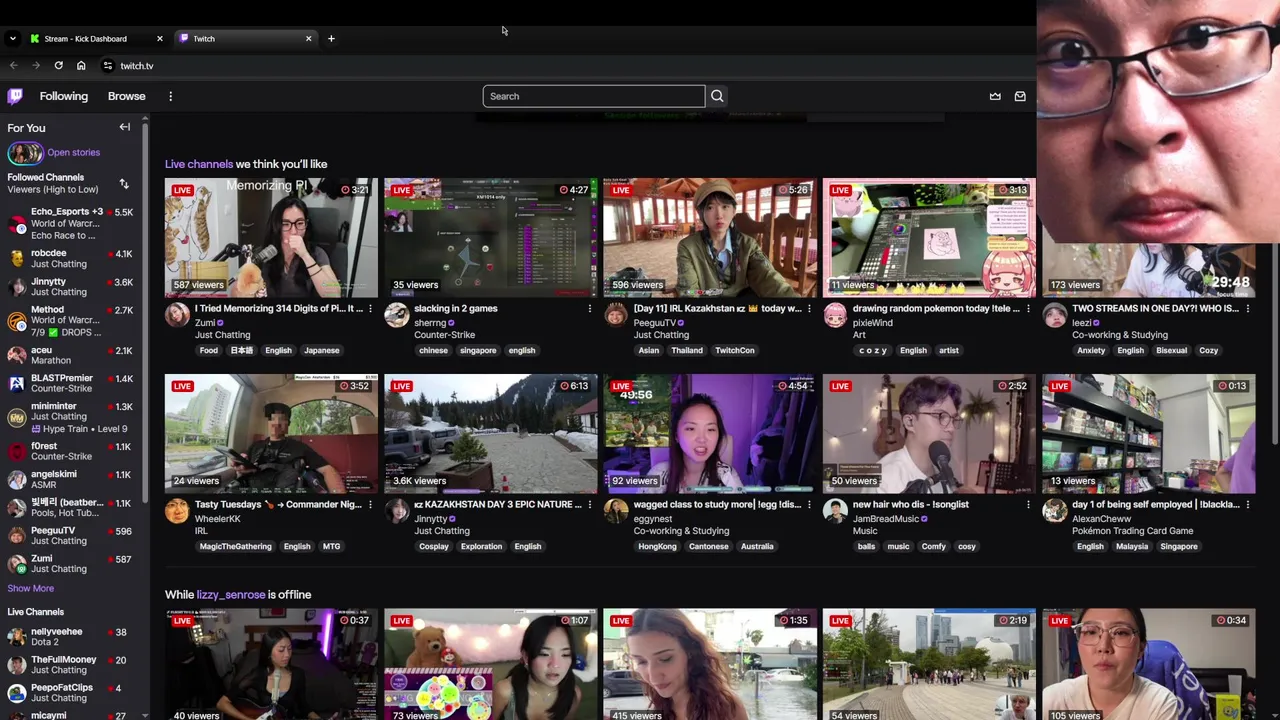Image resolution: width=1280 pixels, height=720 pixels.
Task: Click Show More under followed channels
Action: [x=31, y=588]
